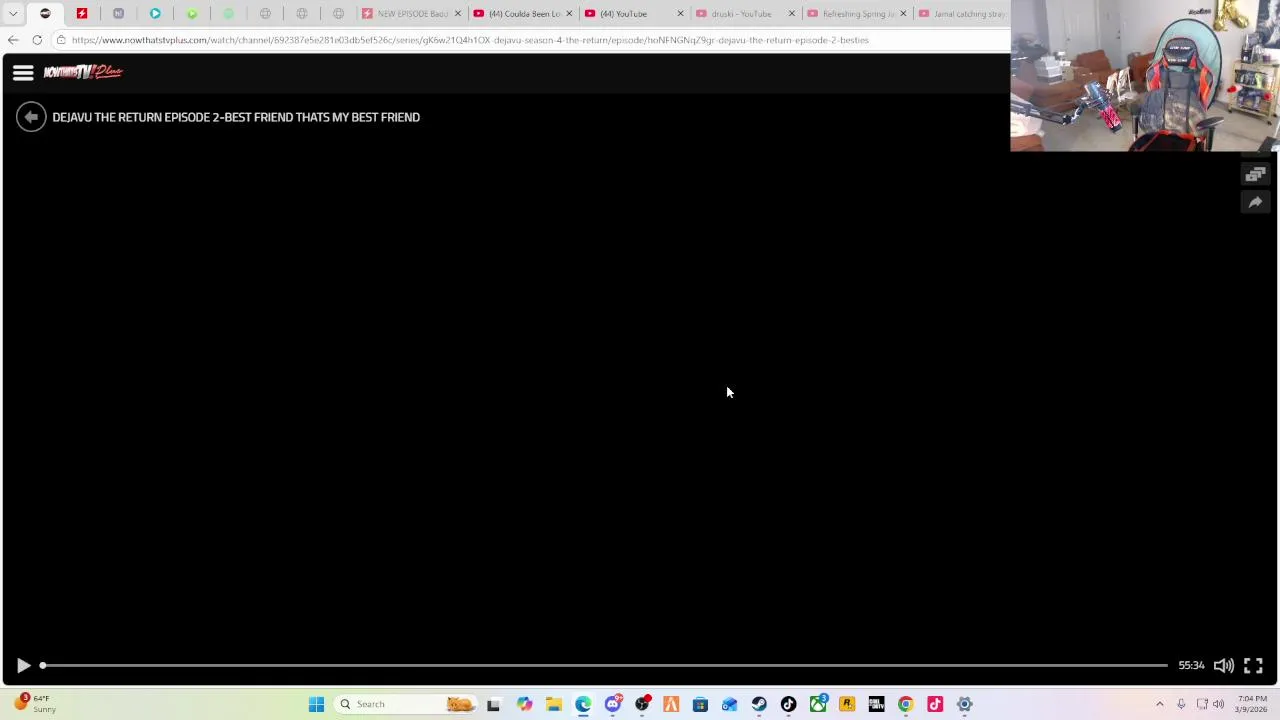The height and width of the screenshot is (720, 1280).
Task: Open Microsoft Store from the taskbar
Action: click(700, 704)
